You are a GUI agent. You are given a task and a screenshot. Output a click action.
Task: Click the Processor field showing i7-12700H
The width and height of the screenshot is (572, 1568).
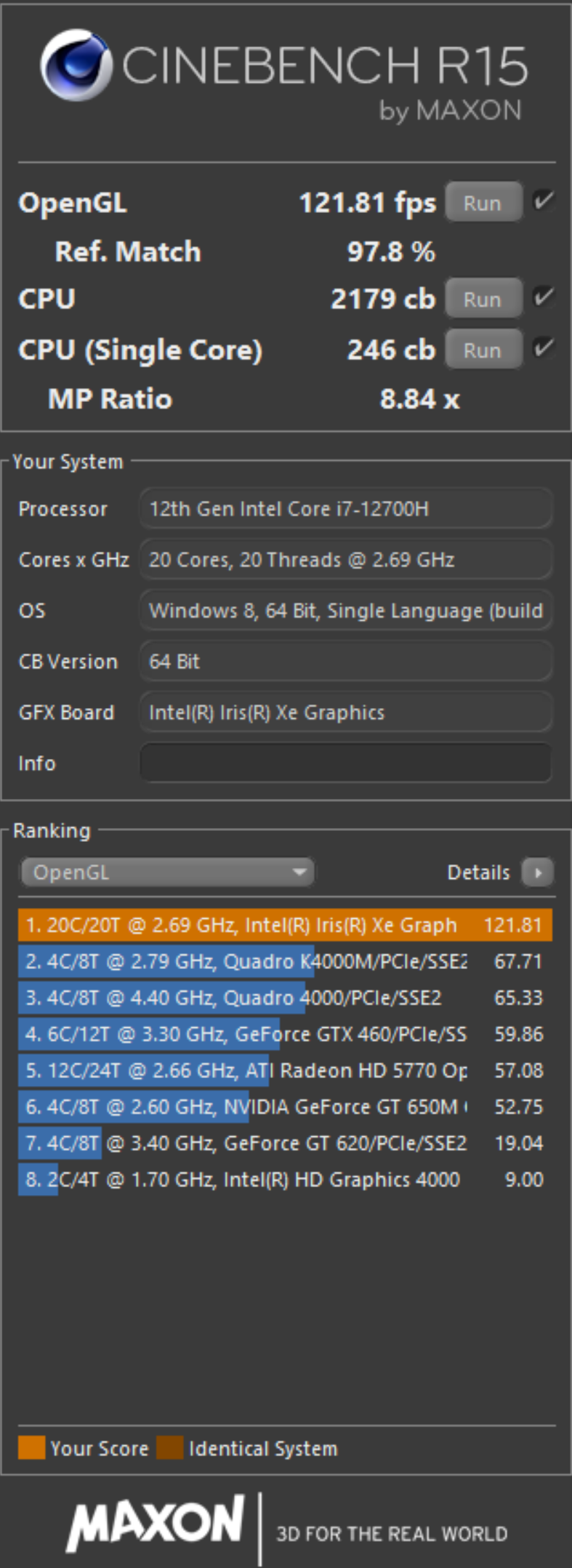click(346, 509)
